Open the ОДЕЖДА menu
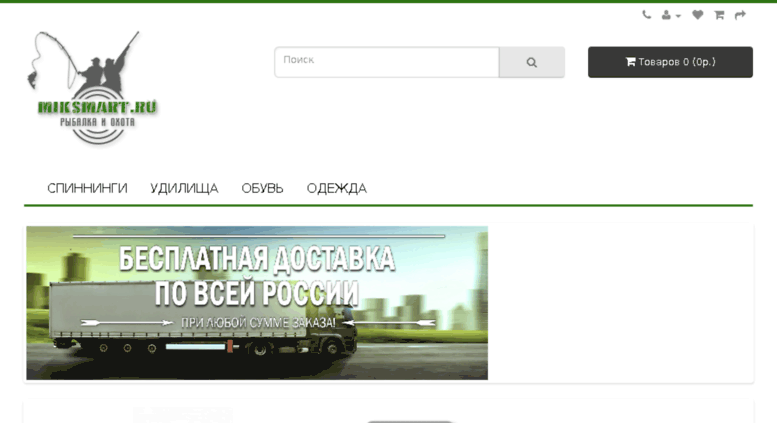Screen dimensions: 777x423 click(336, 188)
